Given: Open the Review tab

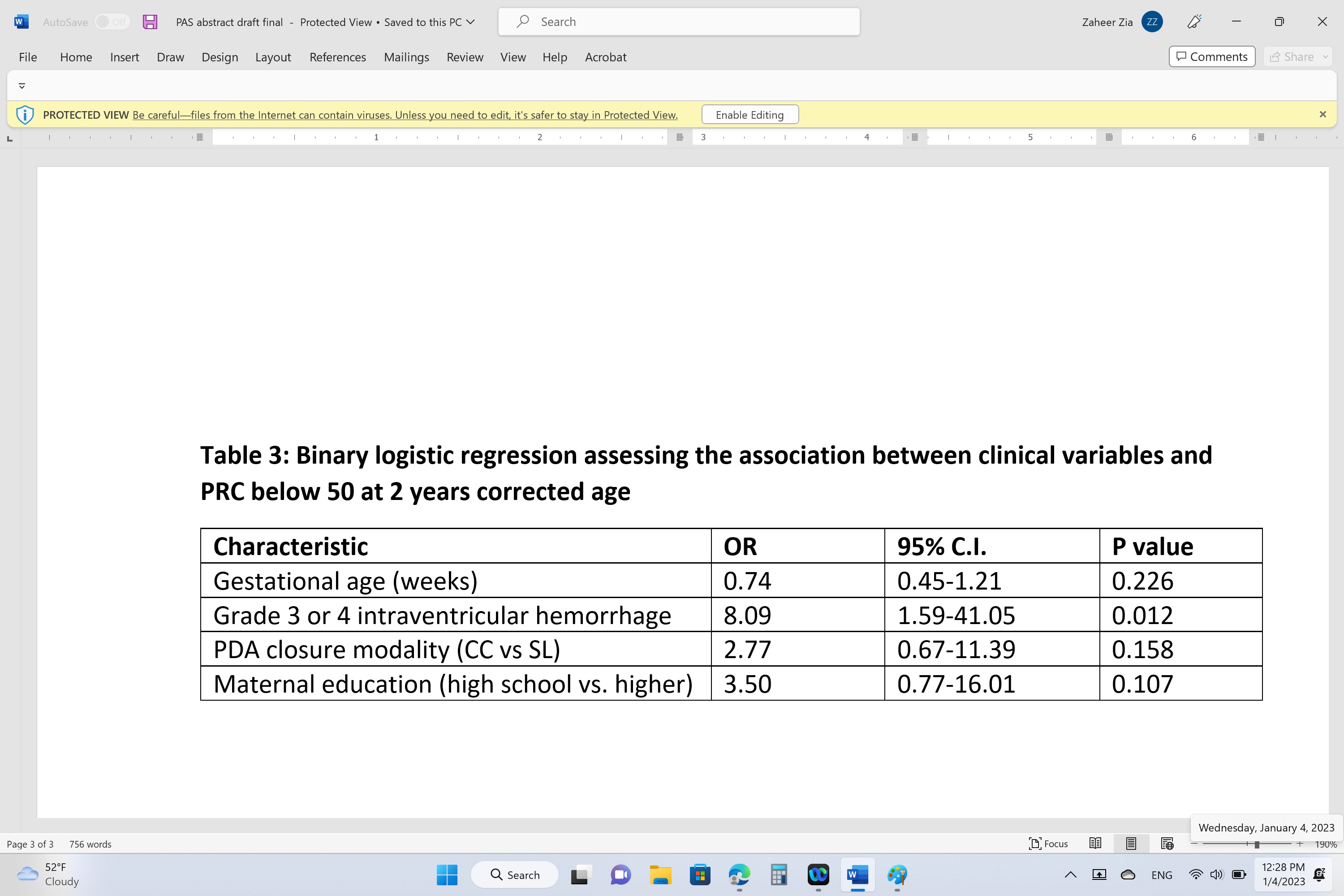Looking at the screenshot, I should coord(465,57).
